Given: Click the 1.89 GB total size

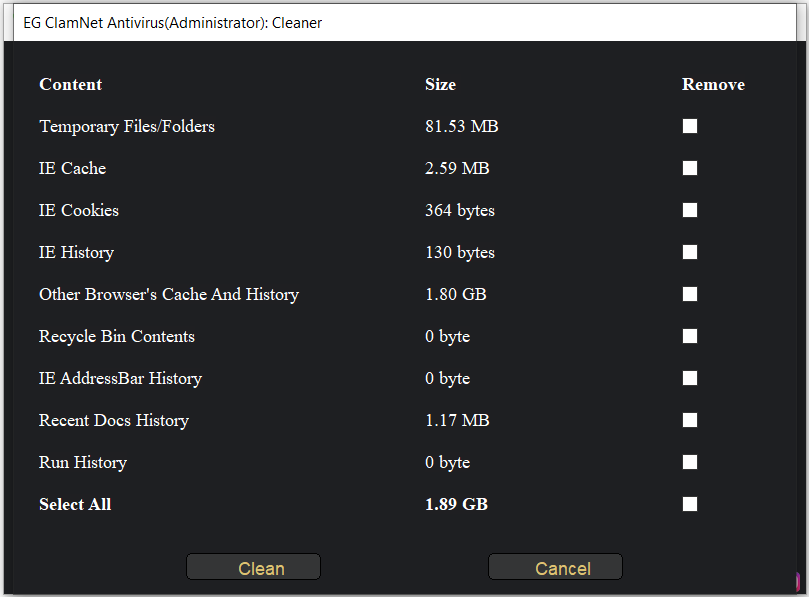Looking at the screenshot, I should point(456,504).
